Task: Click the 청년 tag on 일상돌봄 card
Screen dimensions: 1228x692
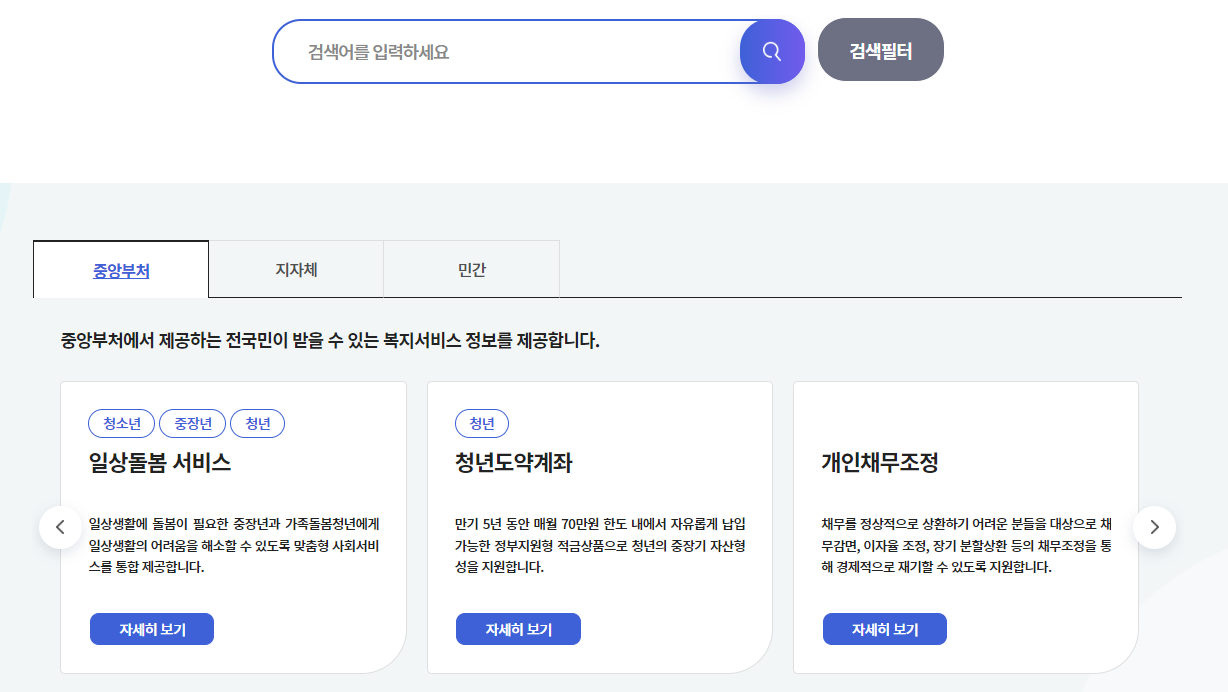Action: pos(257,423)
